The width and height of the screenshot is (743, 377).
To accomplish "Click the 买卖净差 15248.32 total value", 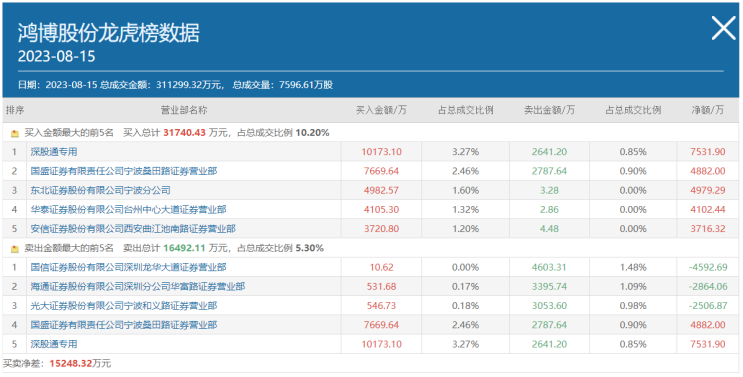I will click(71, 363).
